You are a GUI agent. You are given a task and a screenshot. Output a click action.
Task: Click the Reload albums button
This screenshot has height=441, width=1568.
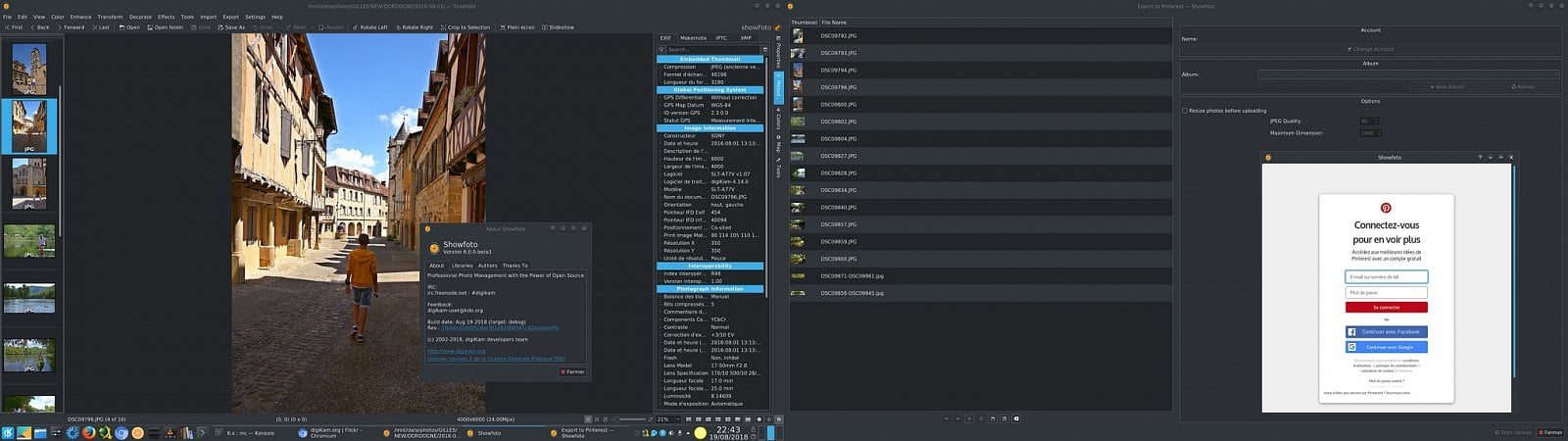coord(1523,86)
